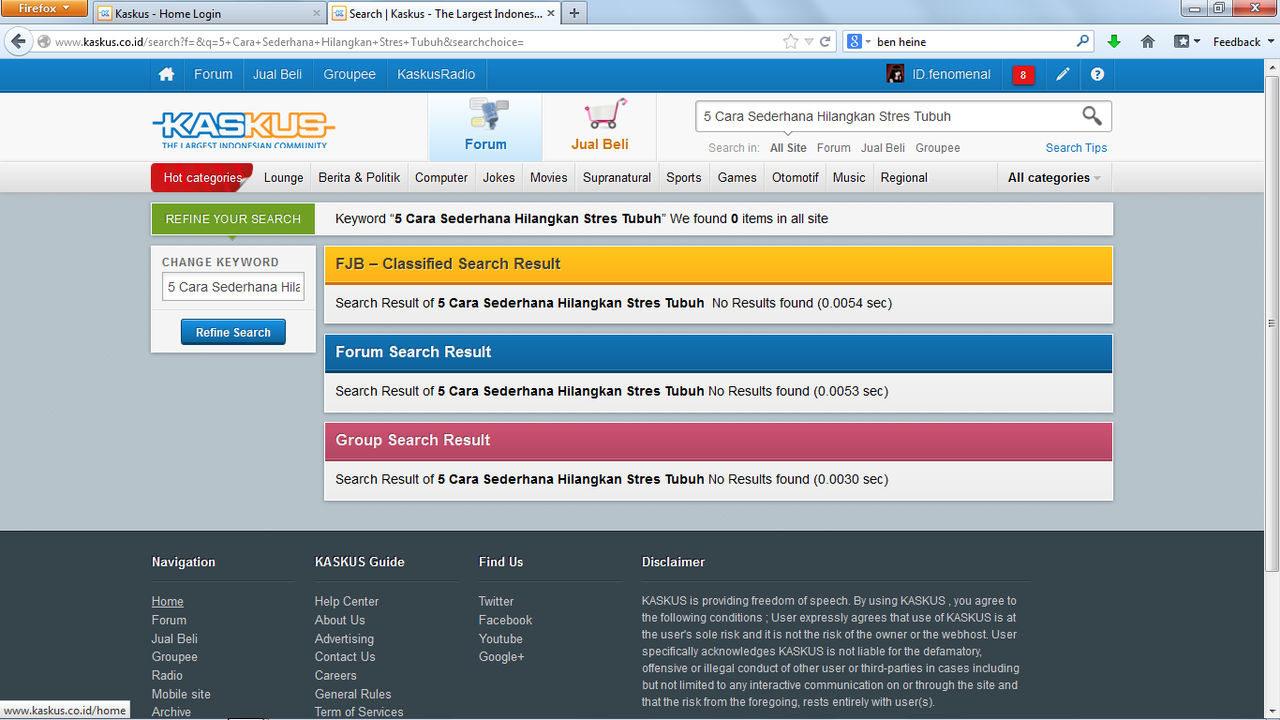Viewport: 1280px width, 720px height.
Task: Set search scope to Groupee
Action: tap(937, 148)
